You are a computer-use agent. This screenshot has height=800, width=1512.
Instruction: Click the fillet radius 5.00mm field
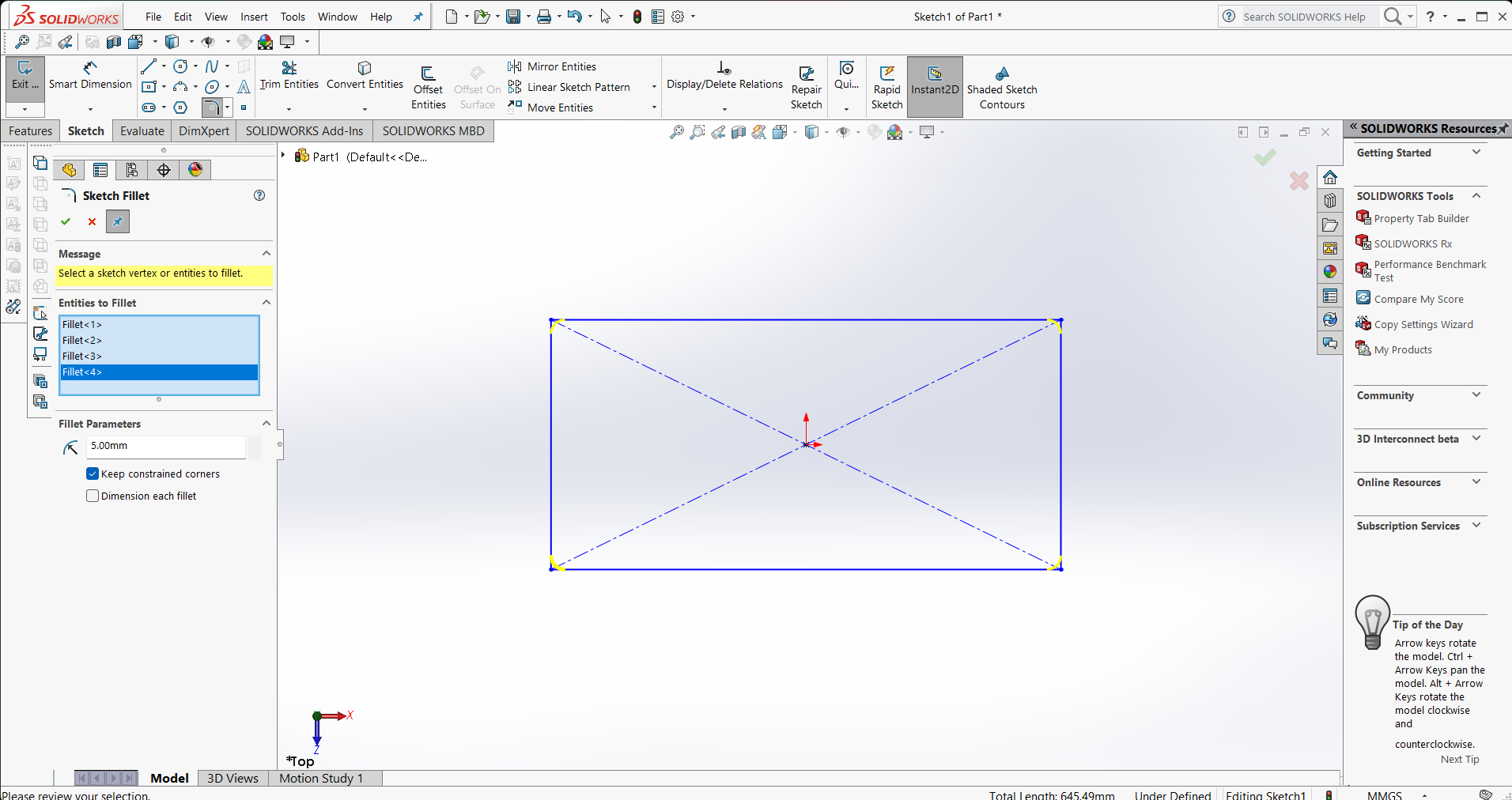(166, 446)
